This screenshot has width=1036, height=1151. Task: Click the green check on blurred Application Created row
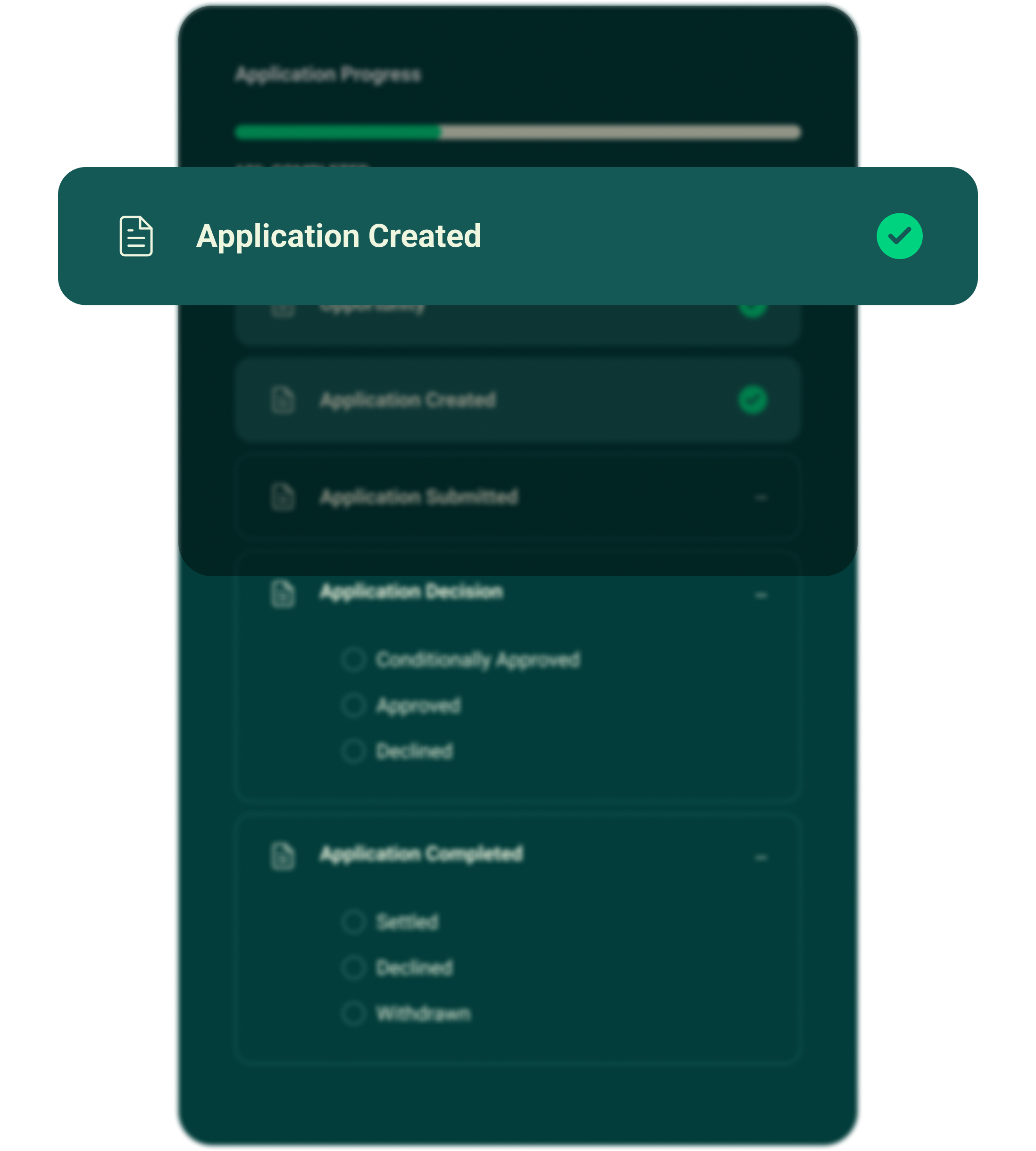(x=752, y=400)
